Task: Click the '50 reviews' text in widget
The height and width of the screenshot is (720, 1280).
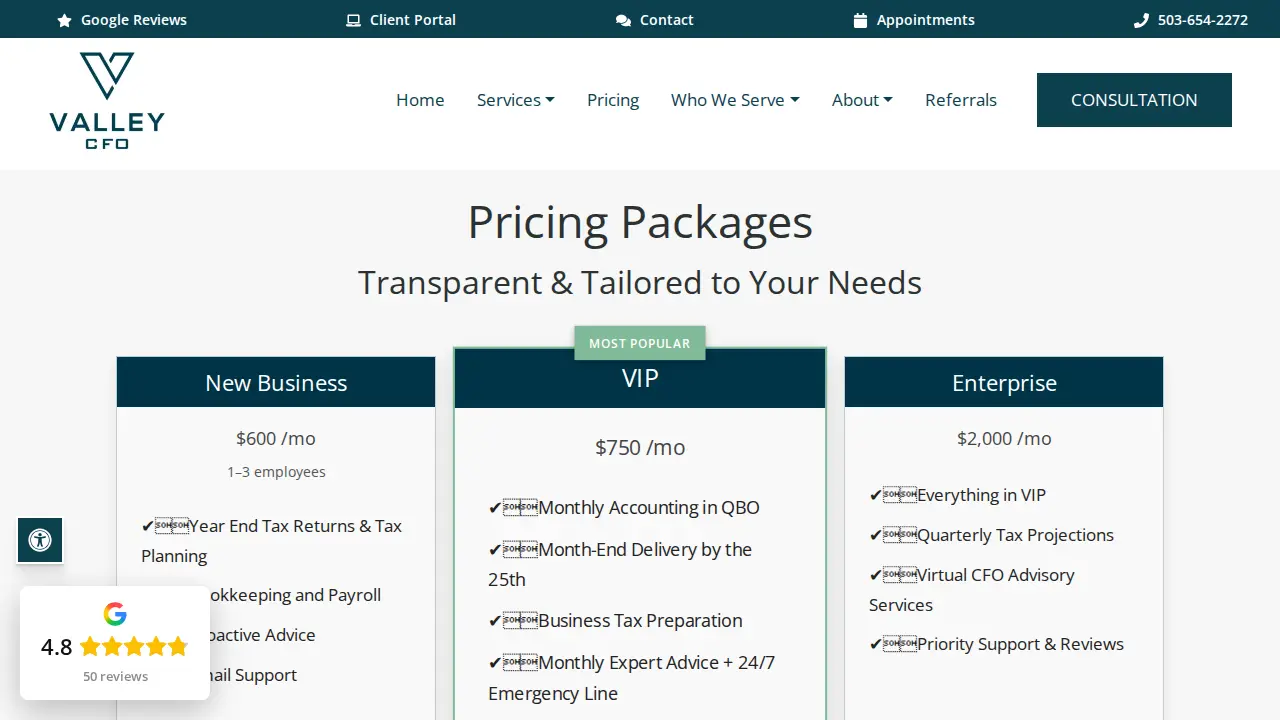Action: point(115,677)
